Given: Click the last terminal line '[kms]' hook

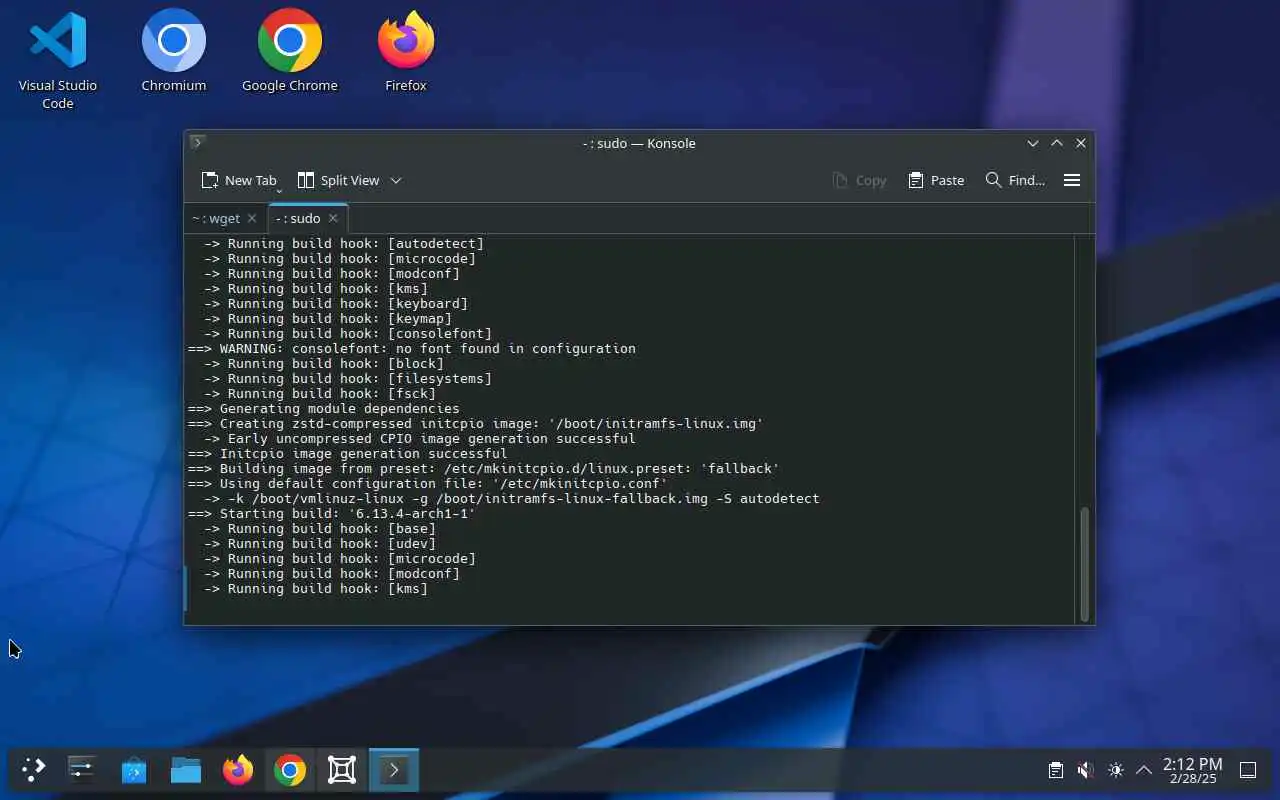Looking at the screenshot, I should click(316, 588).
